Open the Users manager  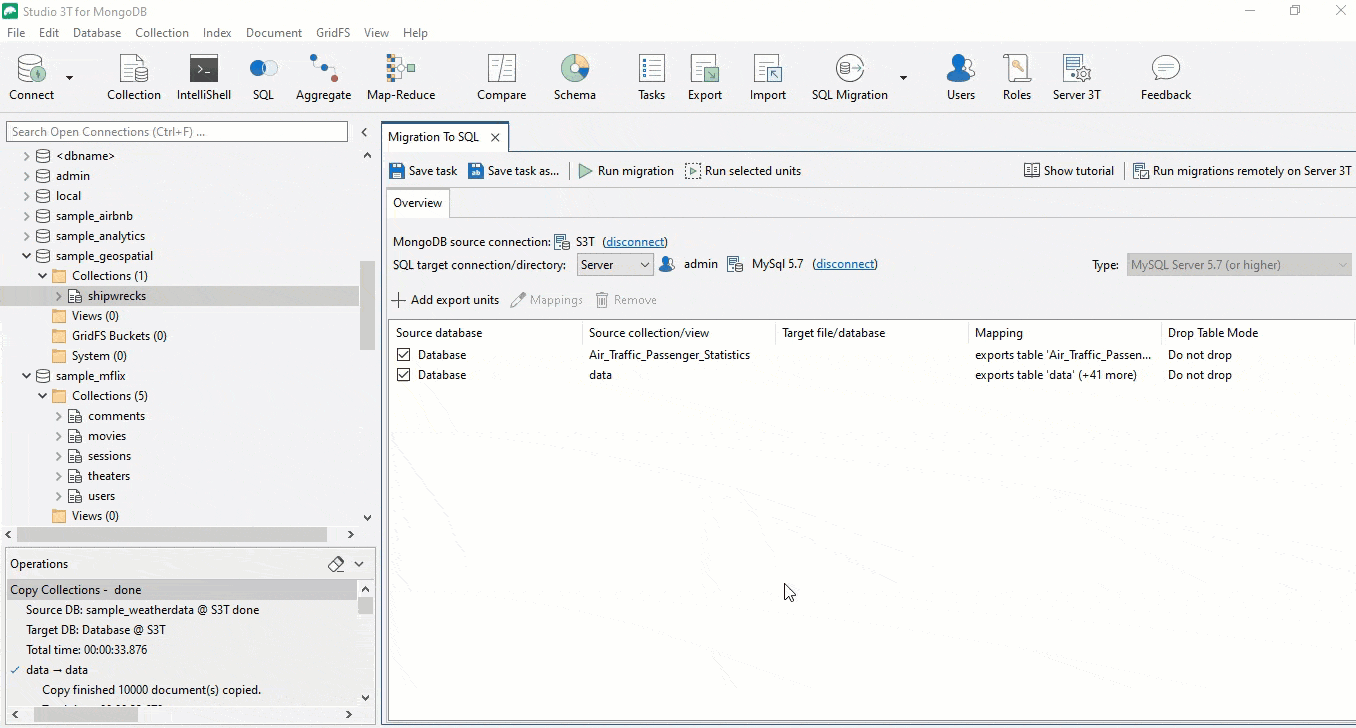[x=961, y=78]
